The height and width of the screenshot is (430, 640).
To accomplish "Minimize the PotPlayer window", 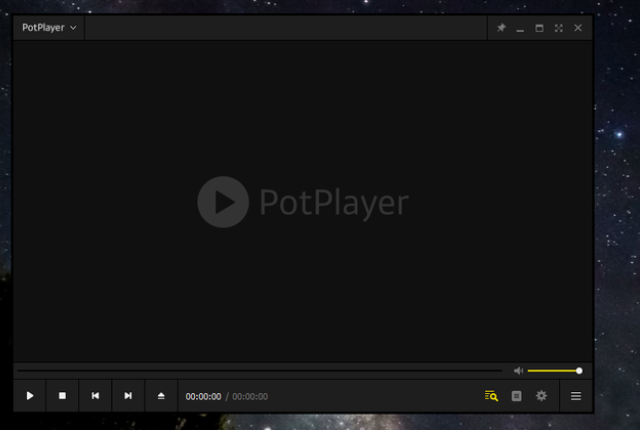I will point(520,28).
